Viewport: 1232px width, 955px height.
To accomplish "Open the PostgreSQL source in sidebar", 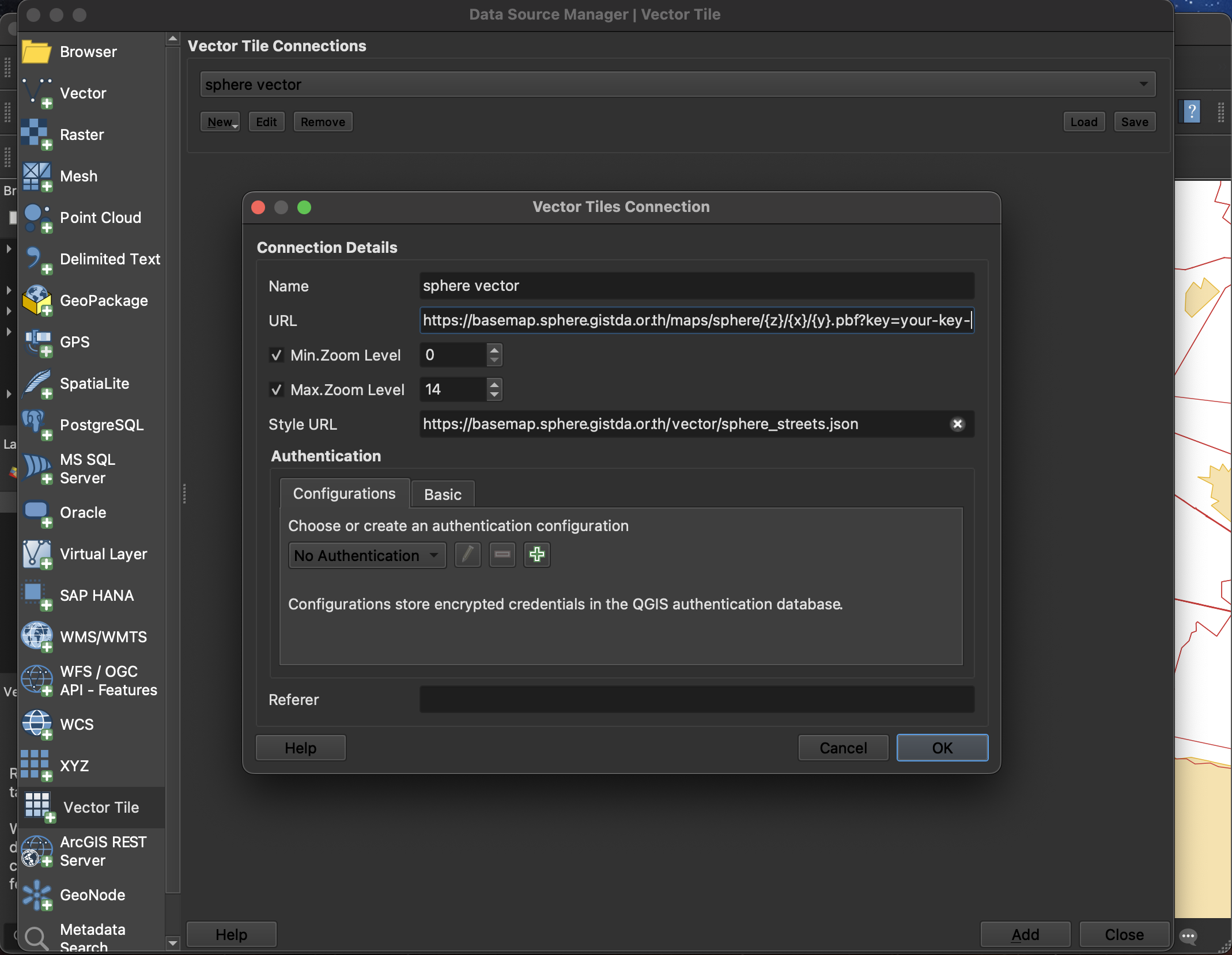I will click(101, 425).
